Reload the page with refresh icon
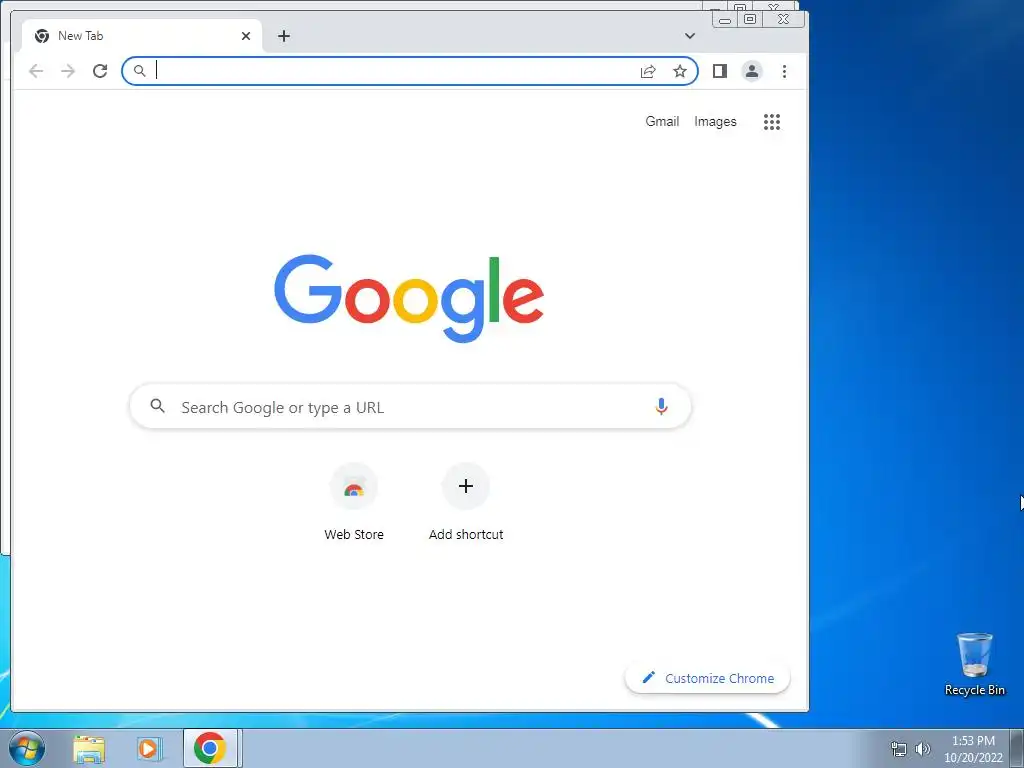The height and width of the screenshot is (768, 1024). coord(100,71)
